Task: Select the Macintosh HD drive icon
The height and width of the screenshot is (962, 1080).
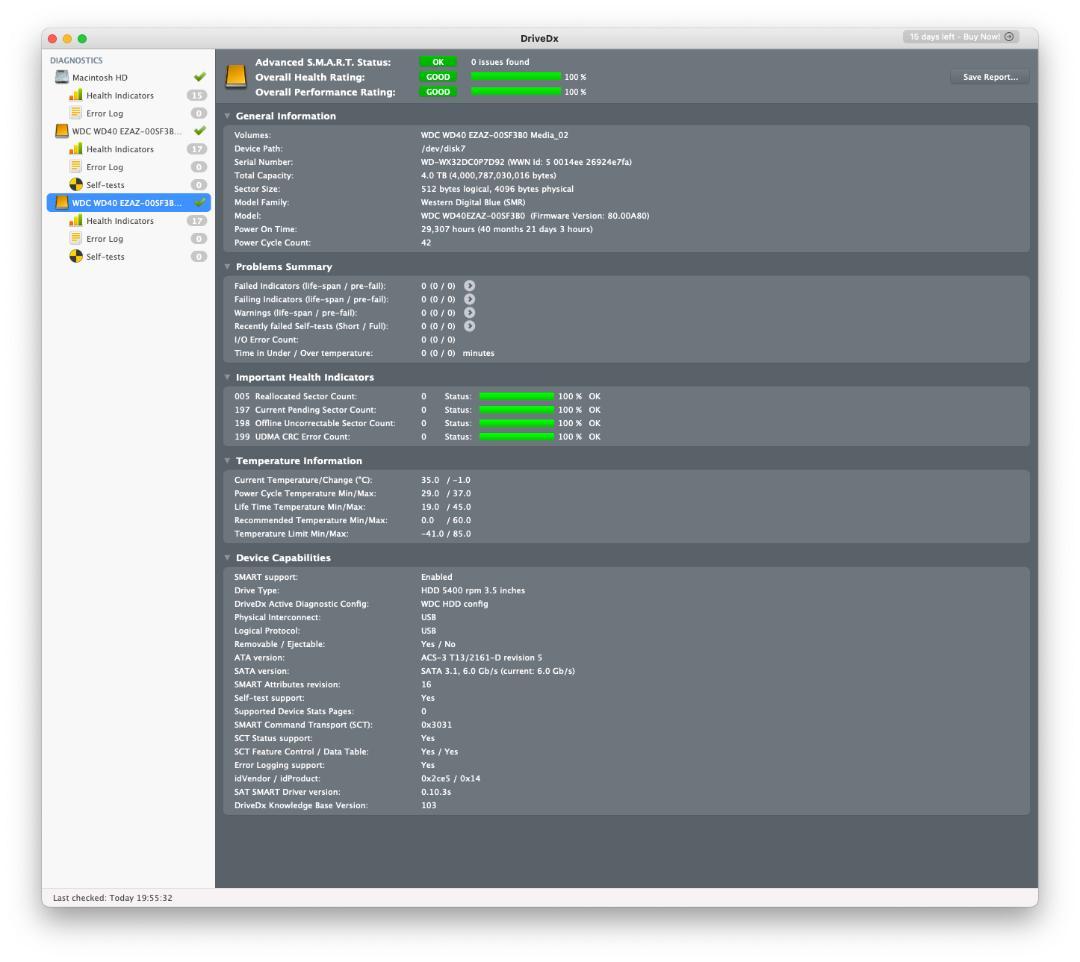Action: pyautogui.click(x=62, y=77)
